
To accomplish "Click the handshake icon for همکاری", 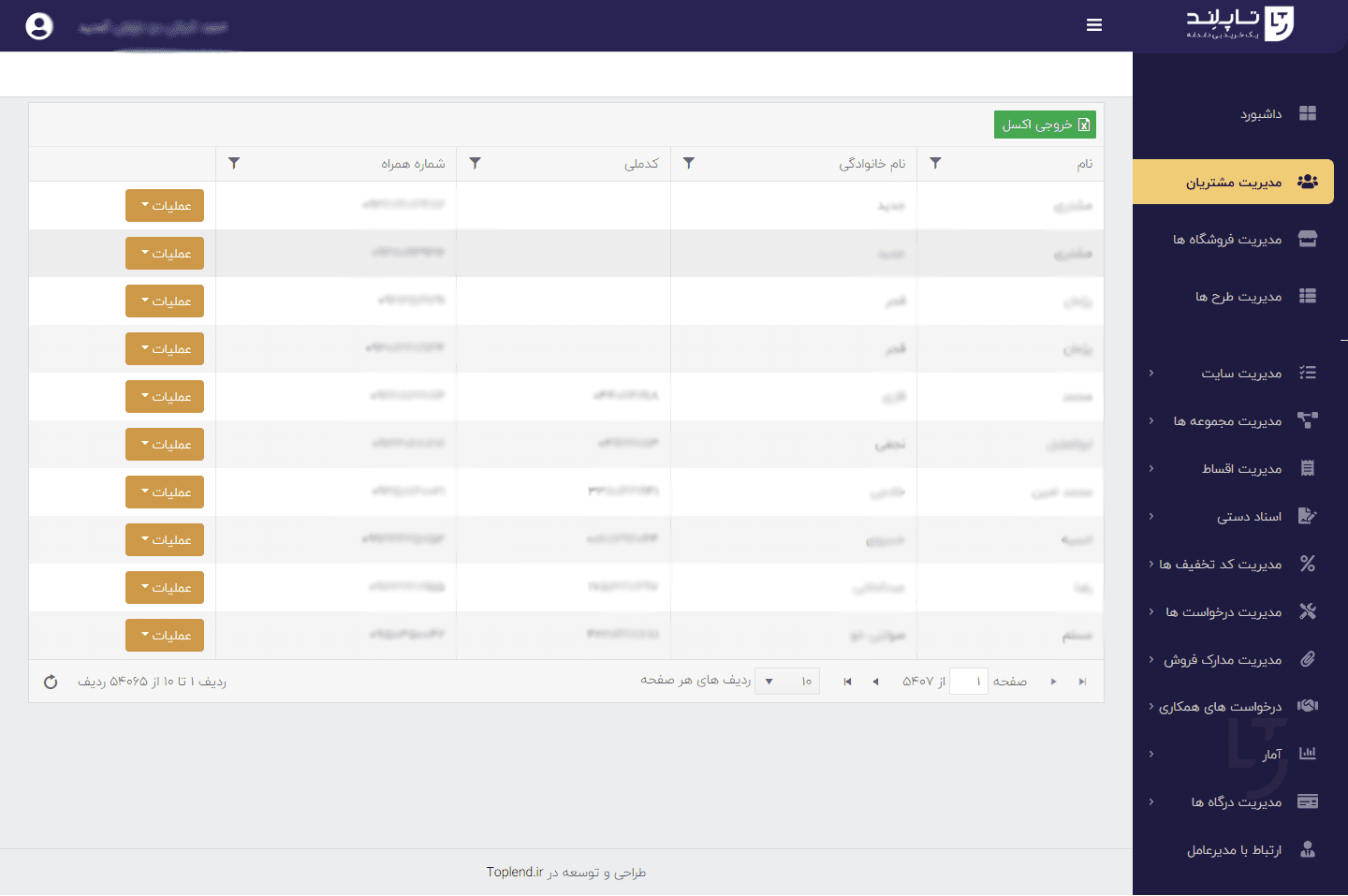I will pyautogui.click(x=1308, y=706).
